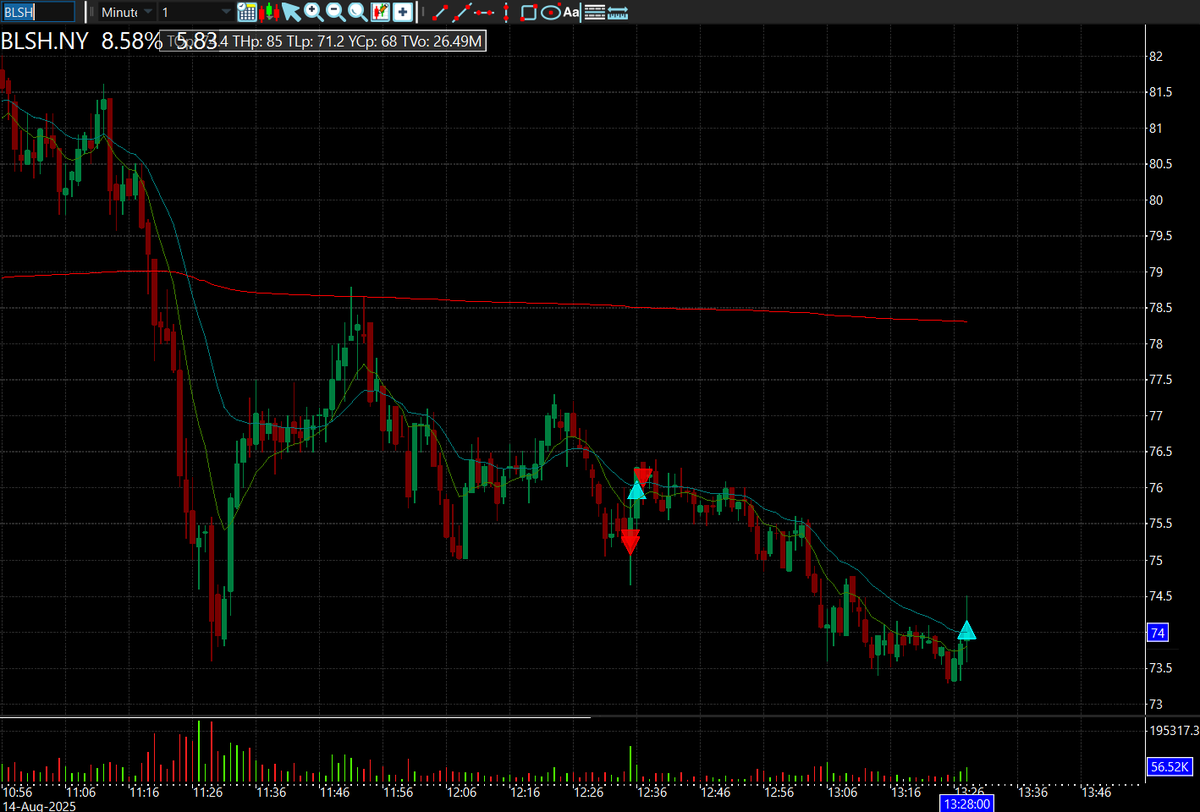Viewport: 1200px width, 812px height.
Task: Click the zoom reset magnifier icon
Action: coord(357,12)
